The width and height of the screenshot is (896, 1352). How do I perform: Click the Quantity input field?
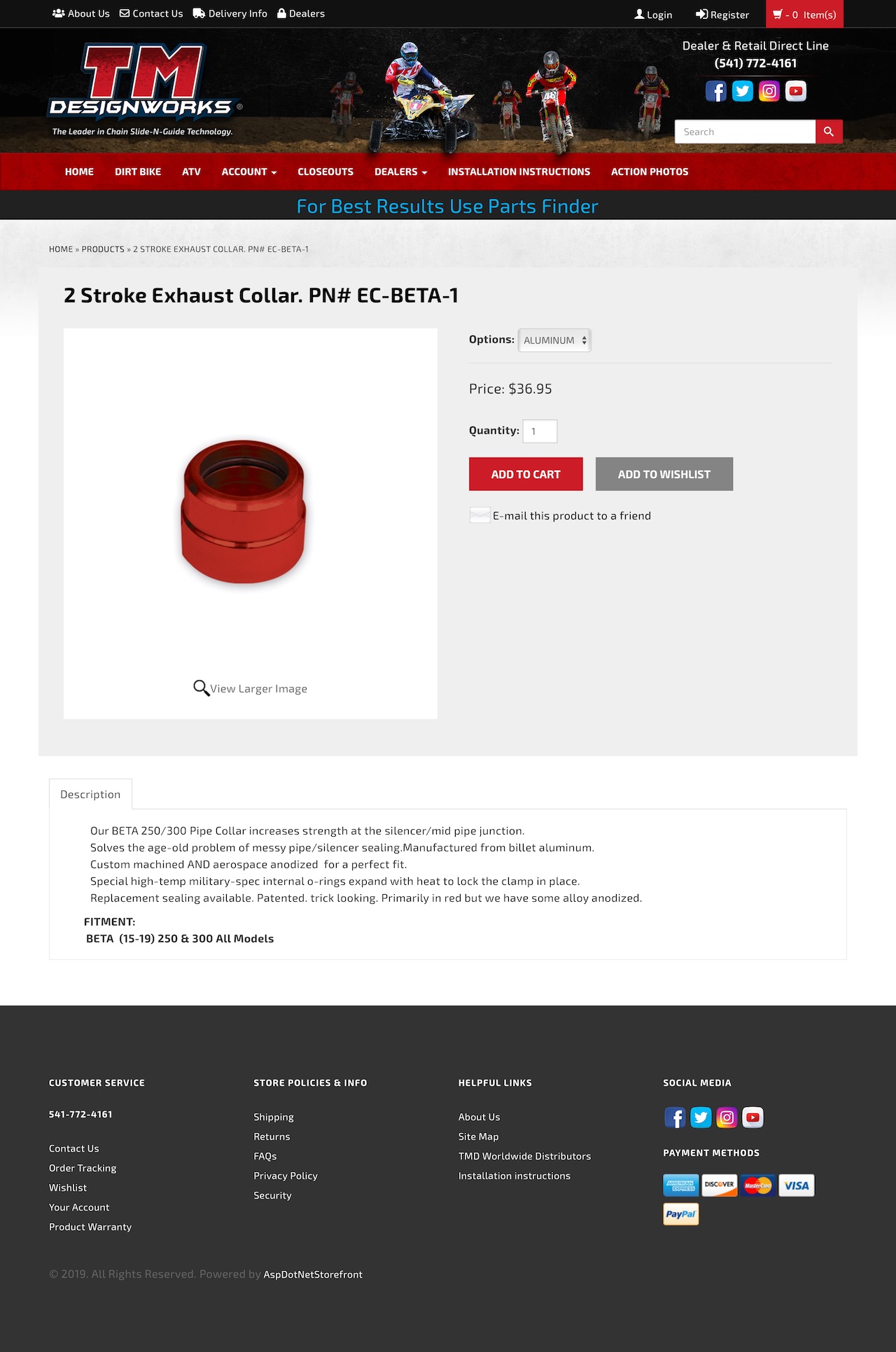[x=540, y=431]
